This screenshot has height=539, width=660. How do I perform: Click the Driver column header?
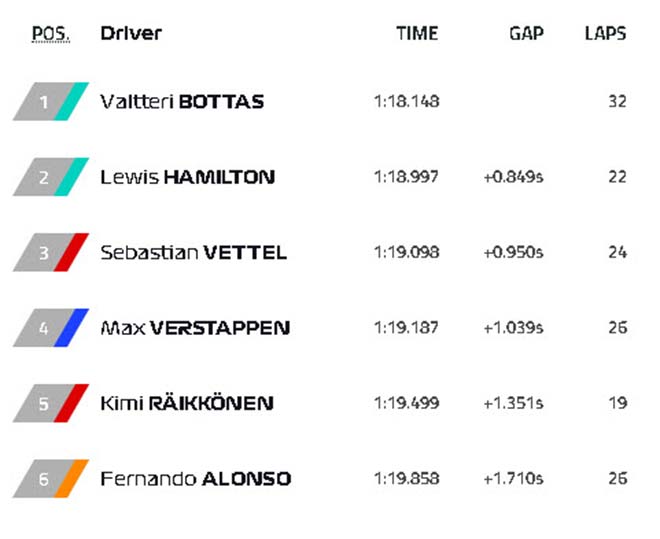131,33
